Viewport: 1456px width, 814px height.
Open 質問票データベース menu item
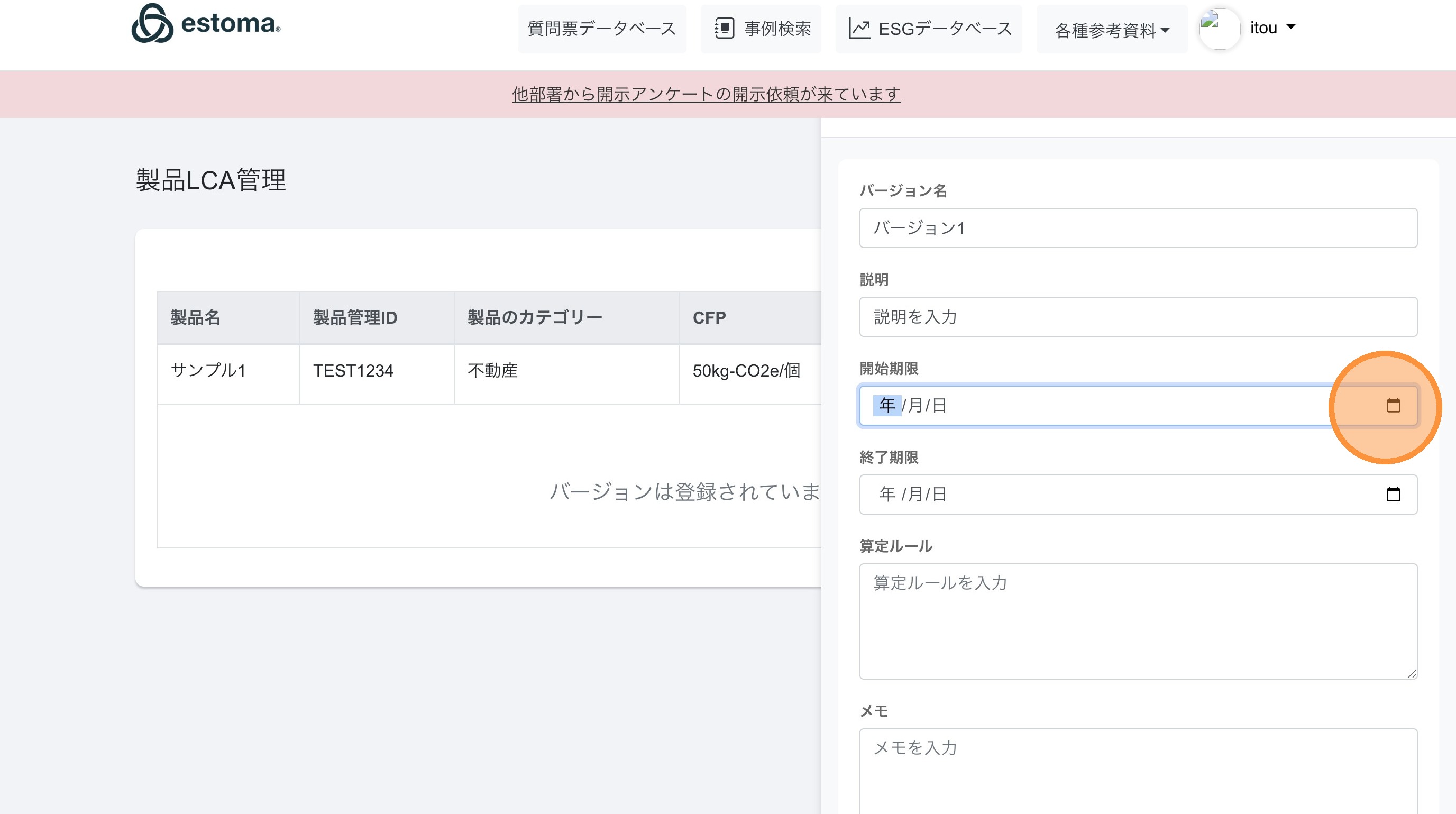(x=601, y=28)
